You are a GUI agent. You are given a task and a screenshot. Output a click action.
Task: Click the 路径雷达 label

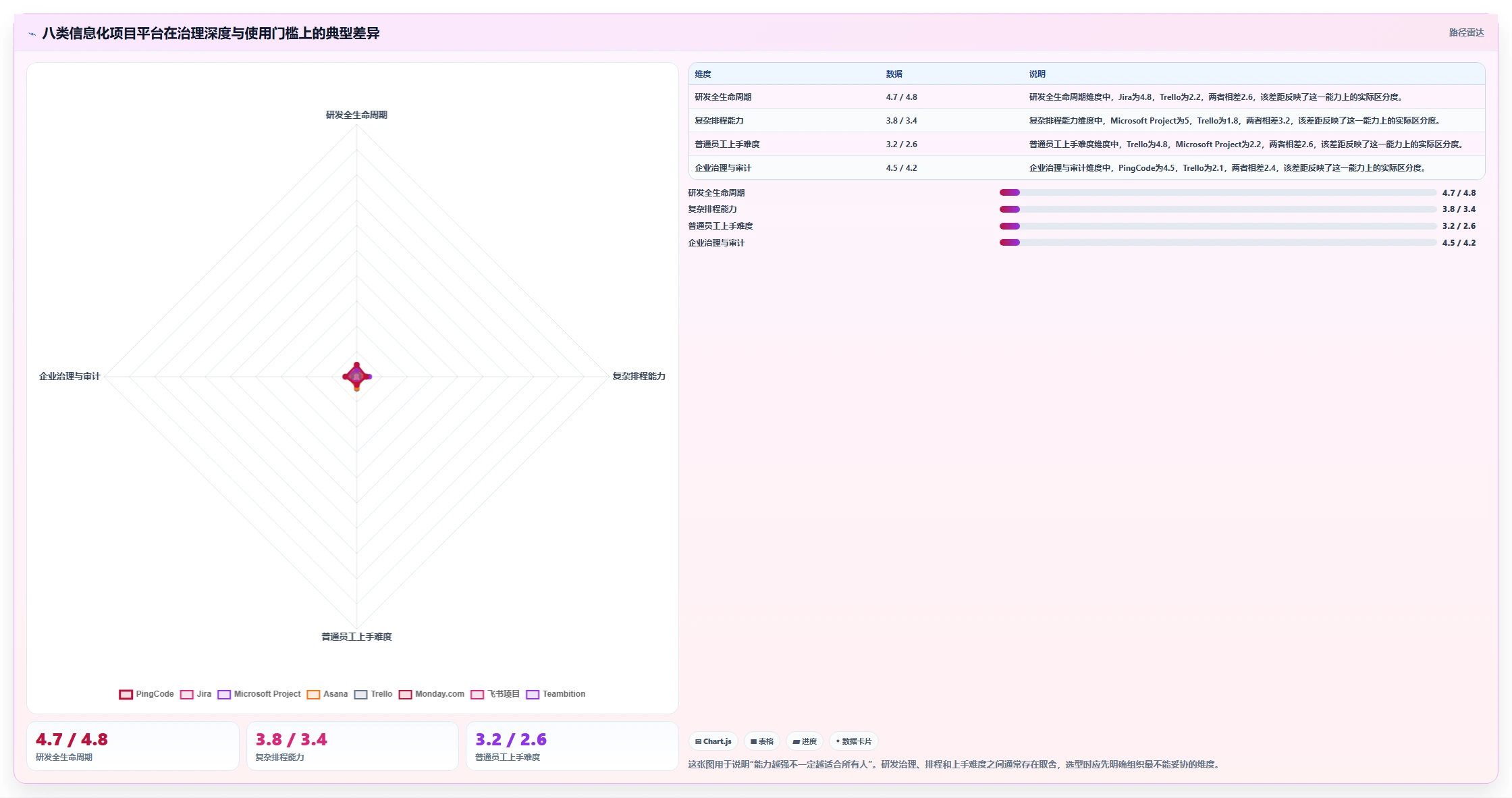1466,32
